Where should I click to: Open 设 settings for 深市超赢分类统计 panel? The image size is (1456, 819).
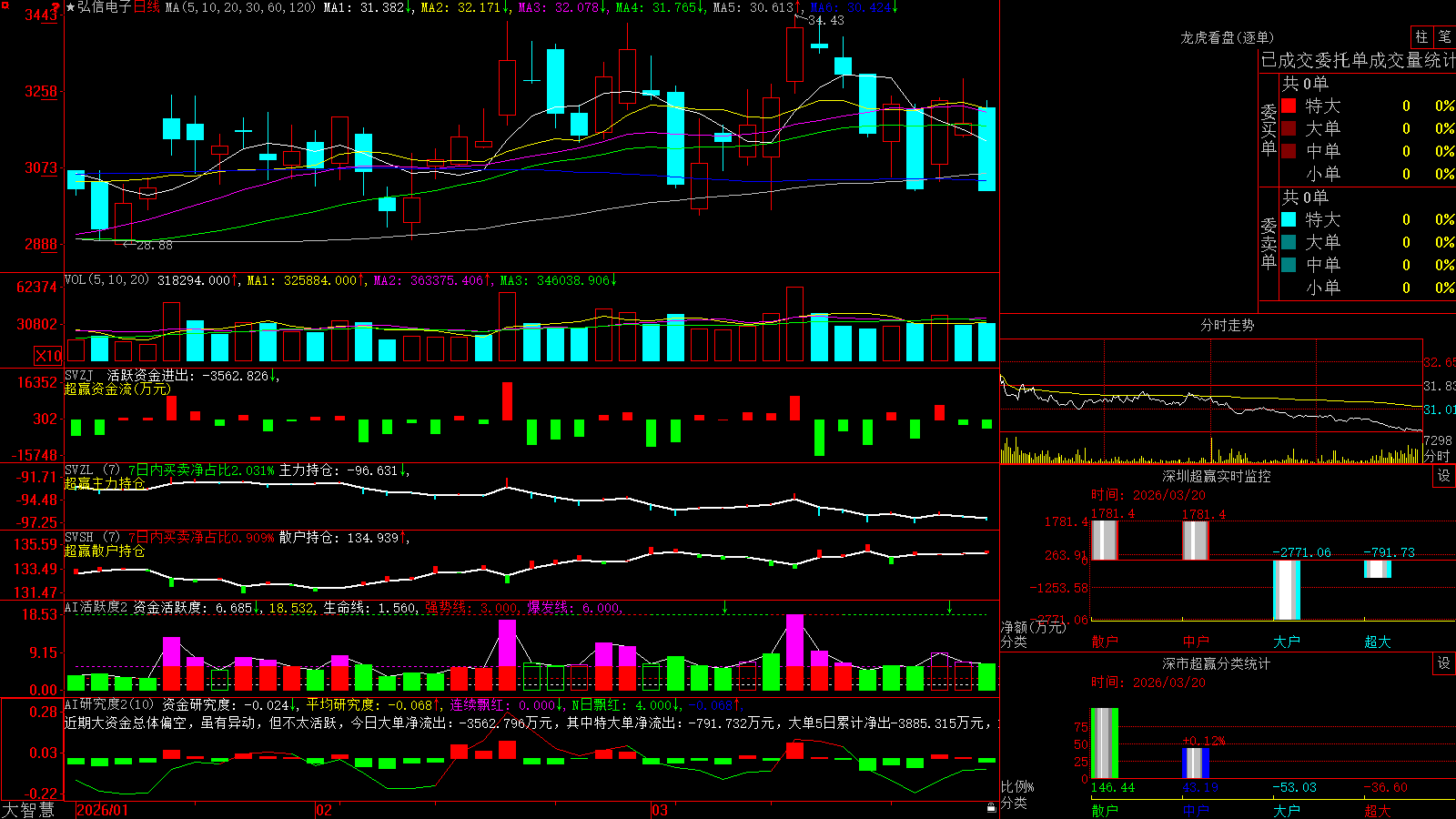[x=1444, y=663]
